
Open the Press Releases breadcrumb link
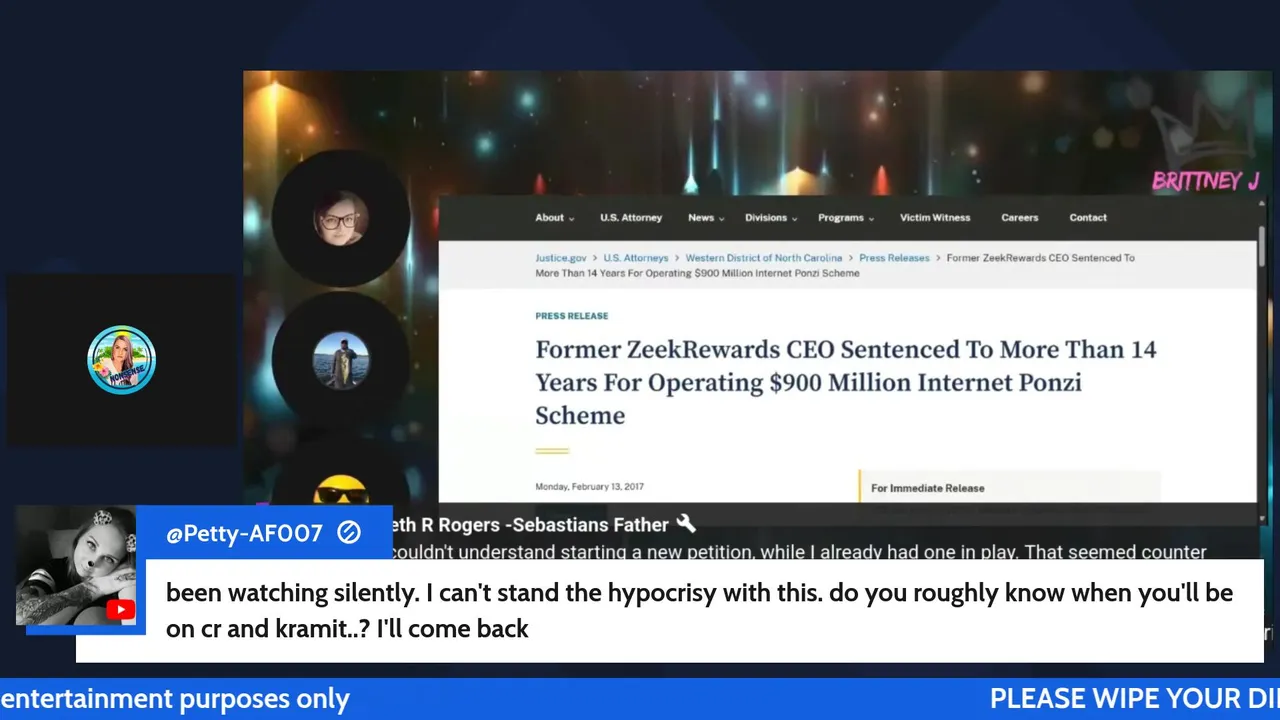[894, 258]
